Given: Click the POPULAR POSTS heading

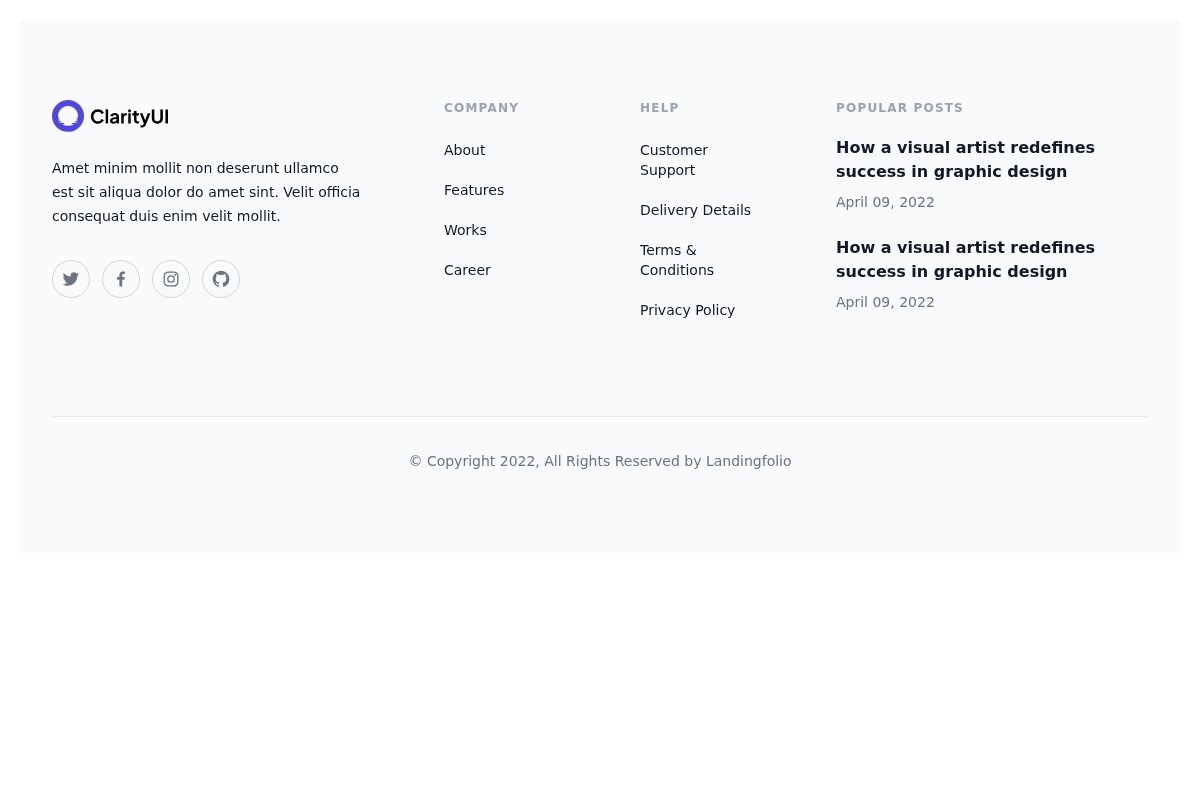Looking at the screenshot, I should 899,108.
